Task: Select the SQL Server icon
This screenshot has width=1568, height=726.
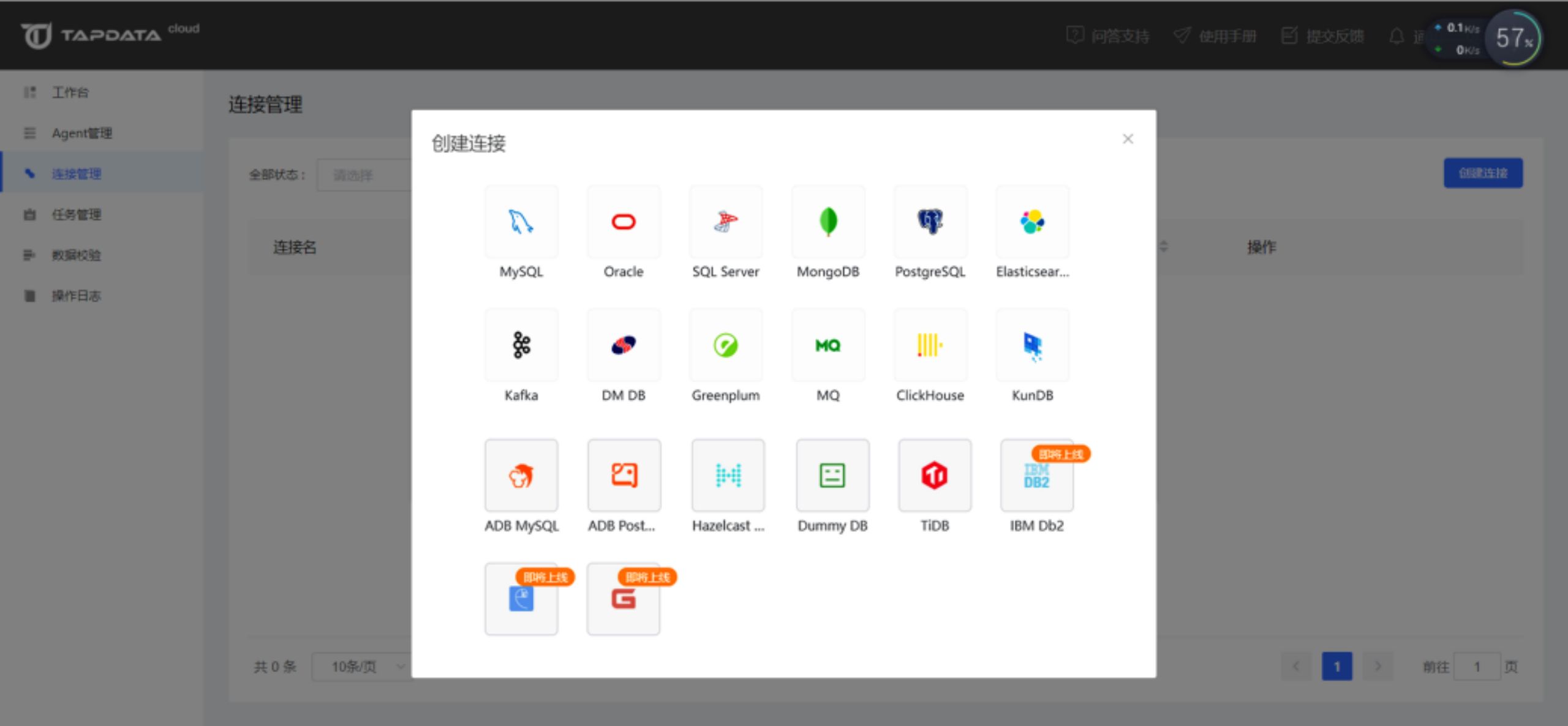Action: 725,222
